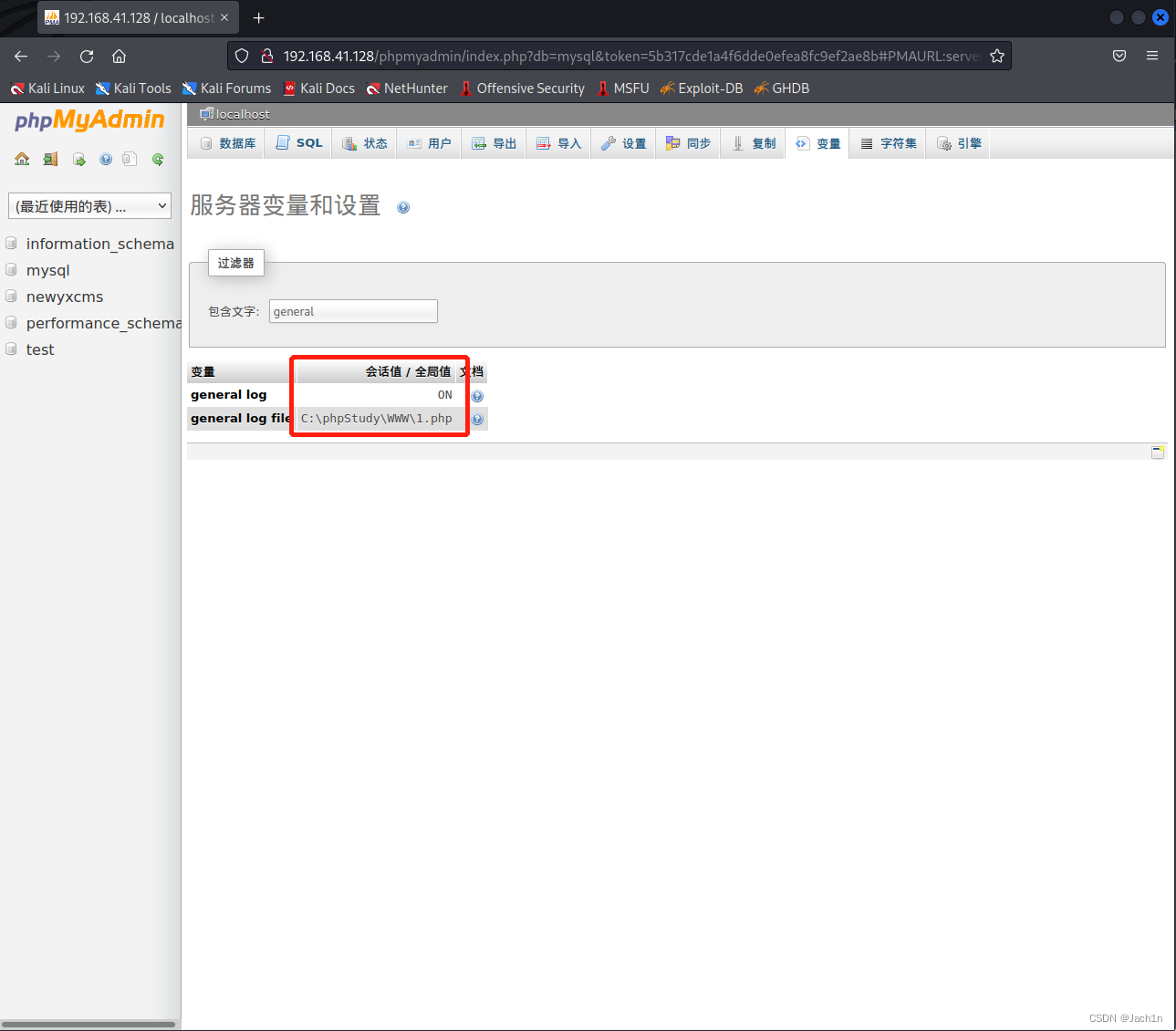
Task: Open the Firefox hamburger menu
Action: coord(1152,56)
